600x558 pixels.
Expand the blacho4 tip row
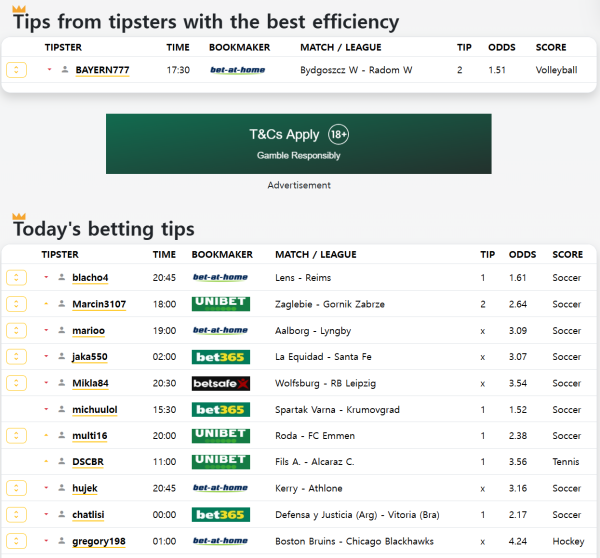click(x=16, y=278)
